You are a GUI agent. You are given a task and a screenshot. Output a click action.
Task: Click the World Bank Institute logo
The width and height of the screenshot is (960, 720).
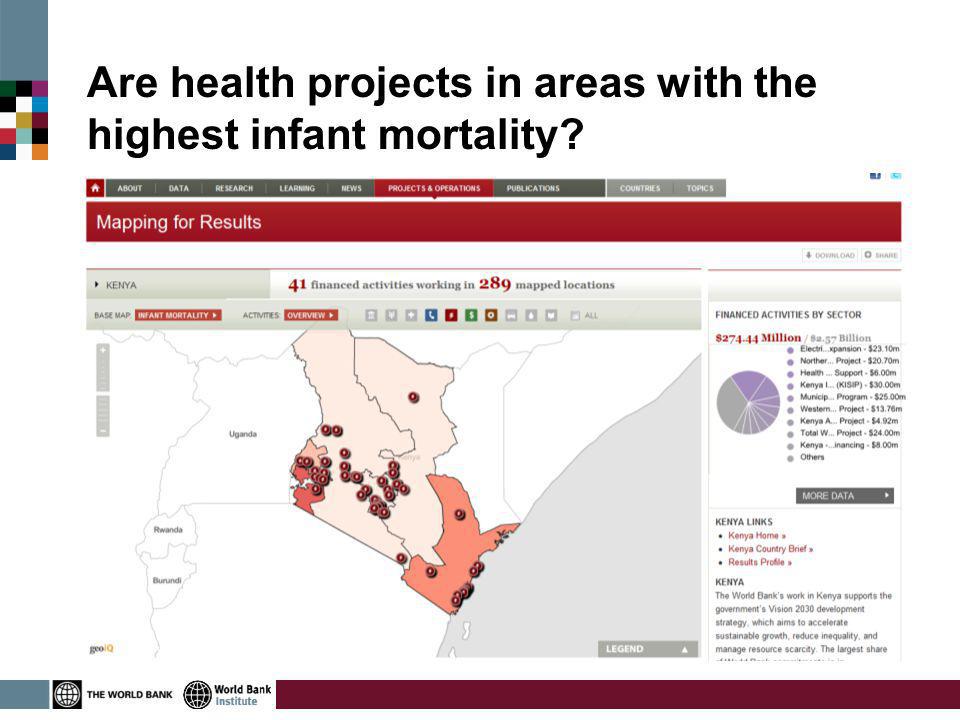coord(228,694)
